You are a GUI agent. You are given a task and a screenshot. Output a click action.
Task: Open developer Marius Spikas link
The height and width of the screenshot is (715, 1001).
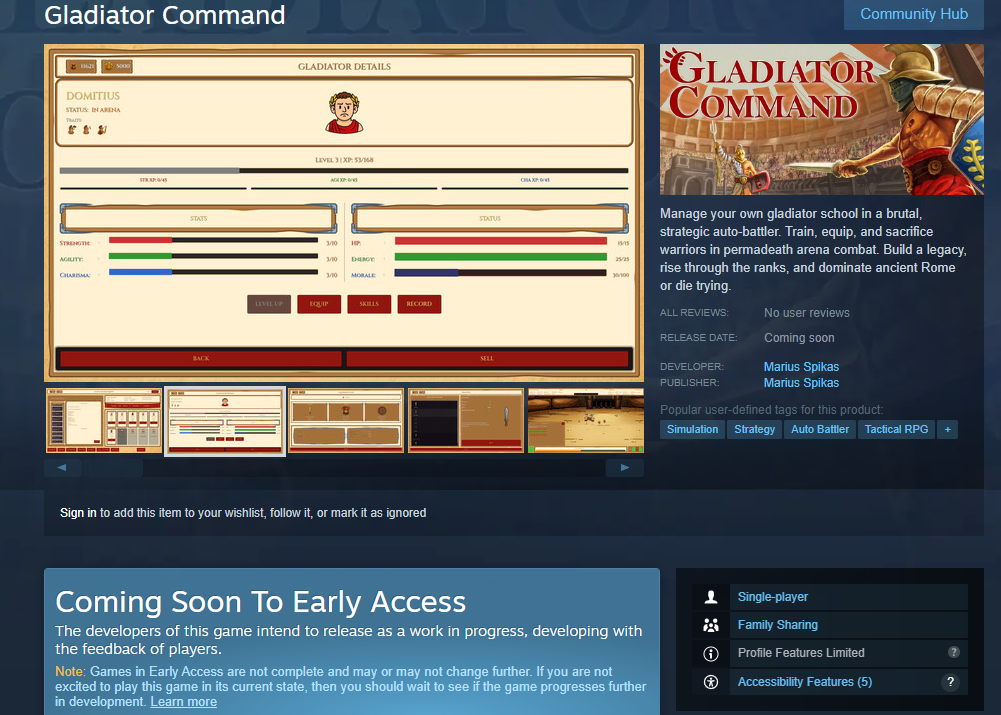(801, 366)
